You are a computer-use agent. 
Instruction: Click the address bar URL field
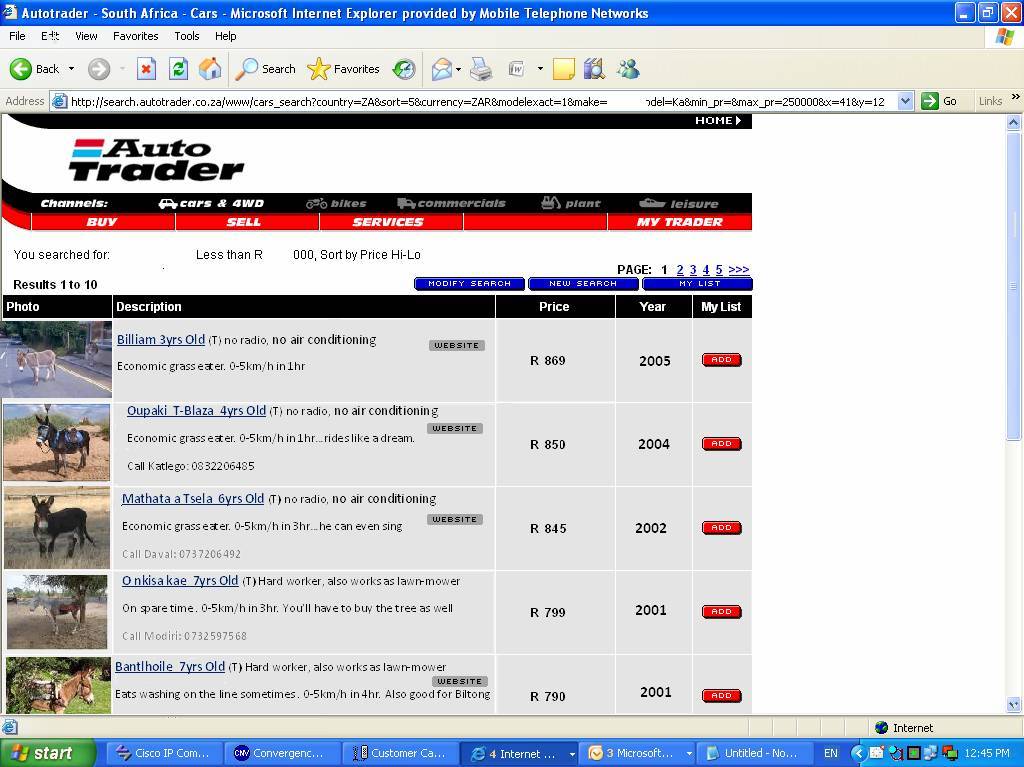(482, 101)
